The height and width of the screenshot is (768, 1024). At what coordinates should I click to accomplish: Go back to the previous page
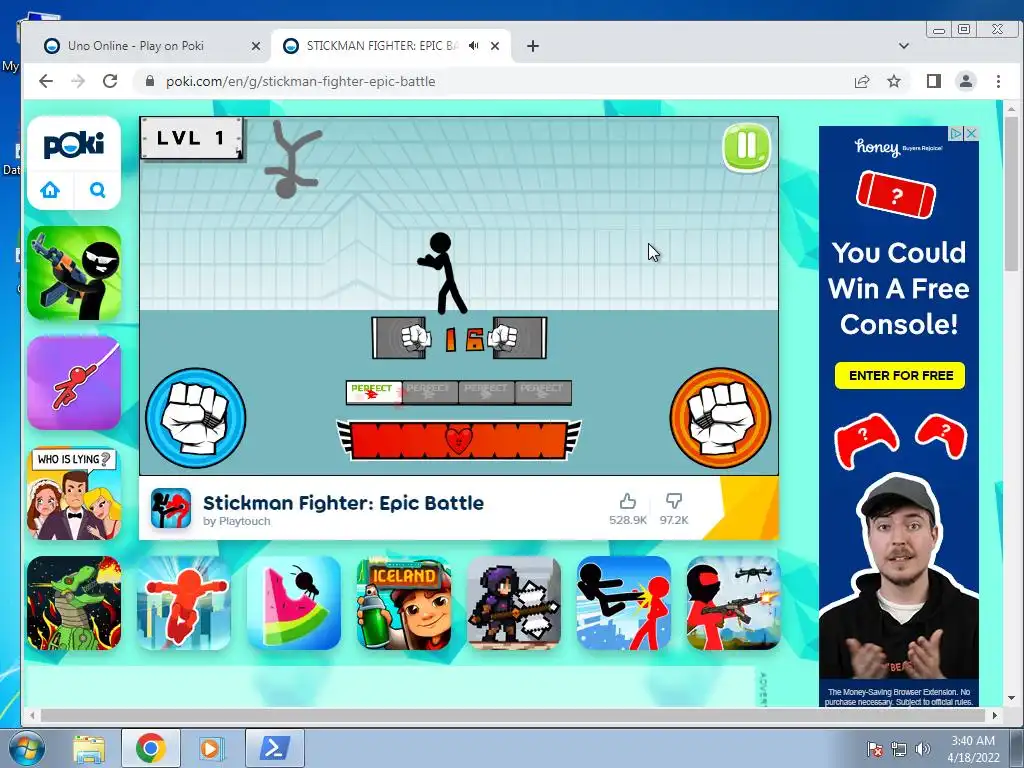pos(46,81)
